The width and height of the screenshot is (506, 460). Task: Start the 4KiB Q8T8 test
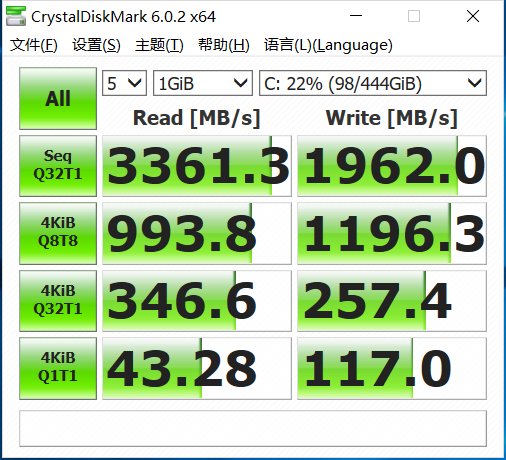[58, 233]
